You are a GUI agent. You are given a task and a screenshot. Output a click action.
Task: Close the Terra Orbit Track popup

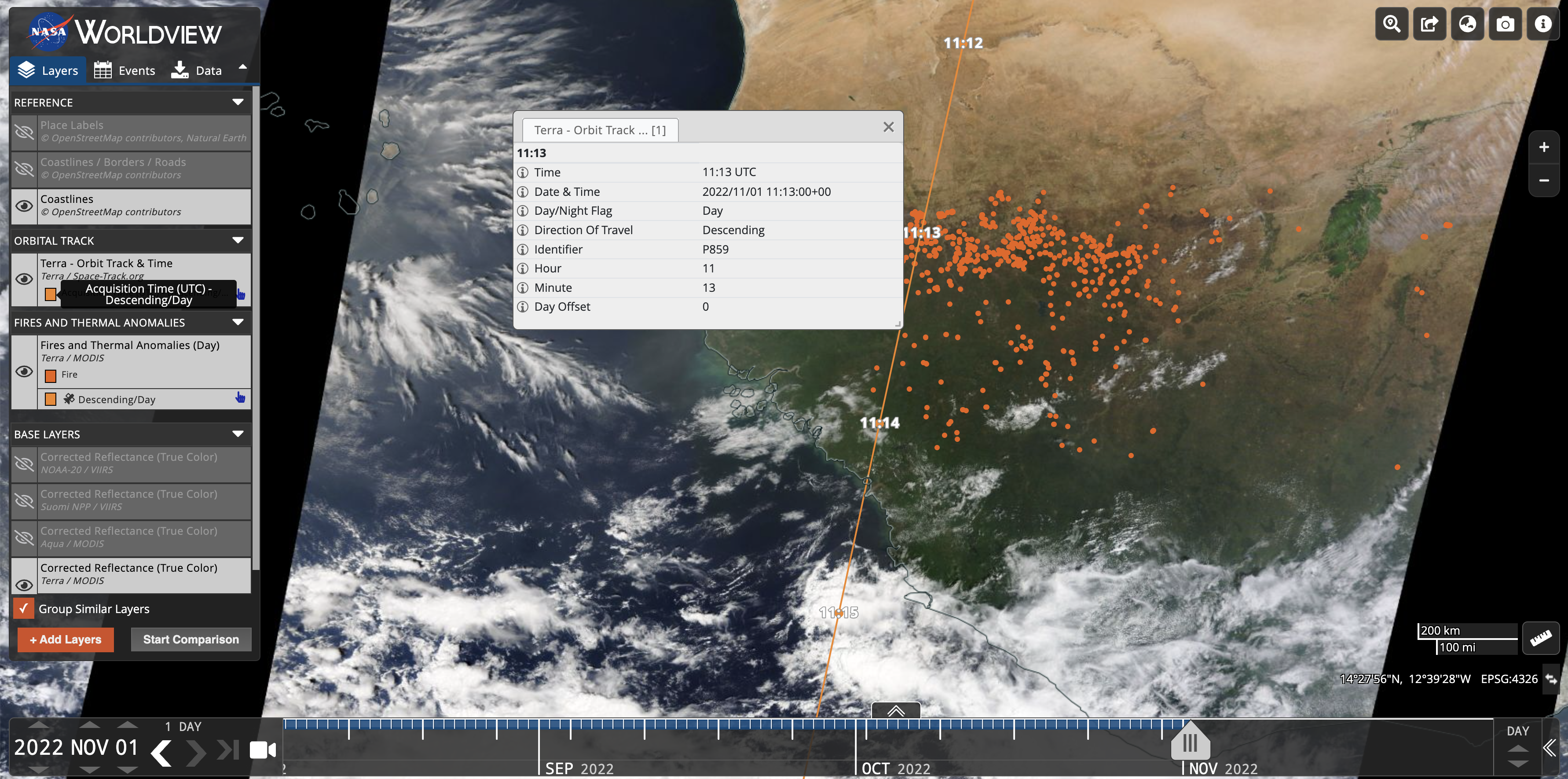point(888,127)
